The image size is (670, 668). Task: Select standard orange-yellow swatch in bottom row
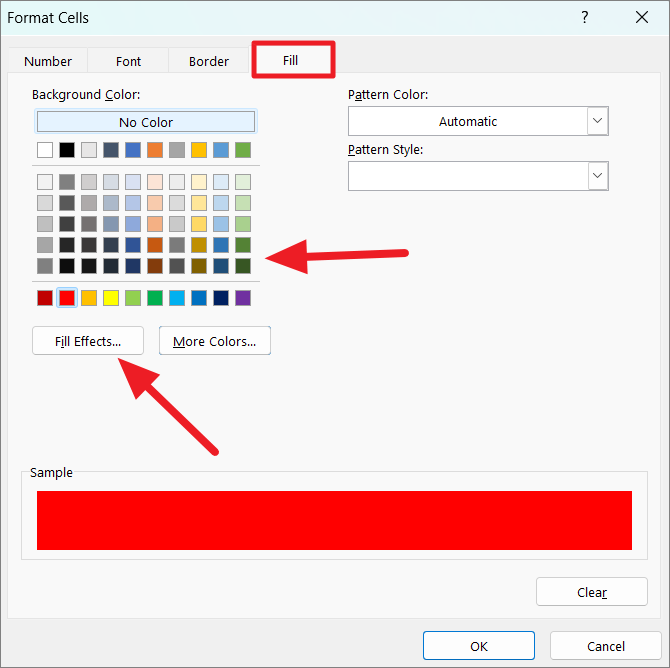[x=89, y=298]
